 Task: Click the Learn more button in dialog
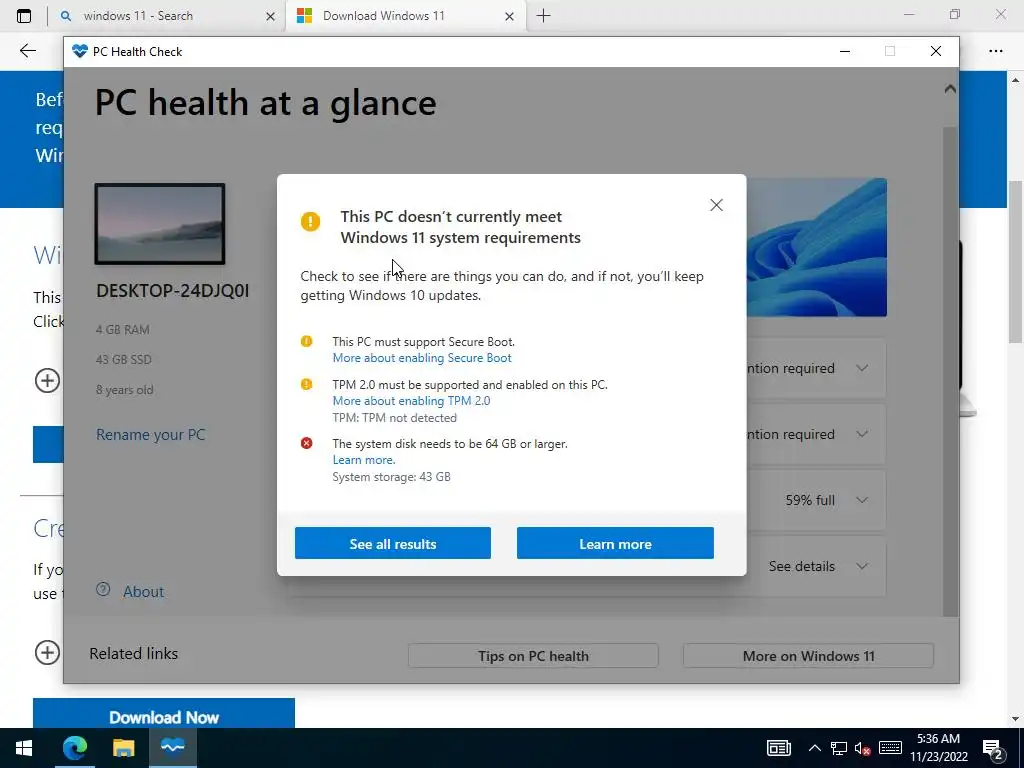(x=615, y=543)
